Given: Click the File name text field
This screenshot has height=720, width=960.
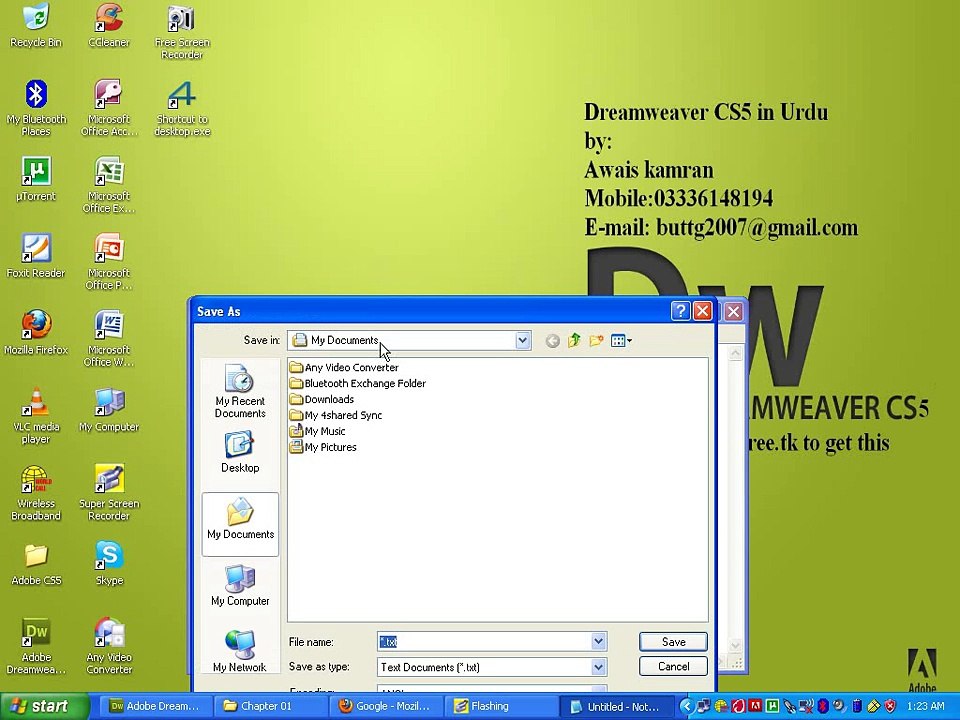Looking at the screenshot, I should pyautogui.click(x=484, y=642).
